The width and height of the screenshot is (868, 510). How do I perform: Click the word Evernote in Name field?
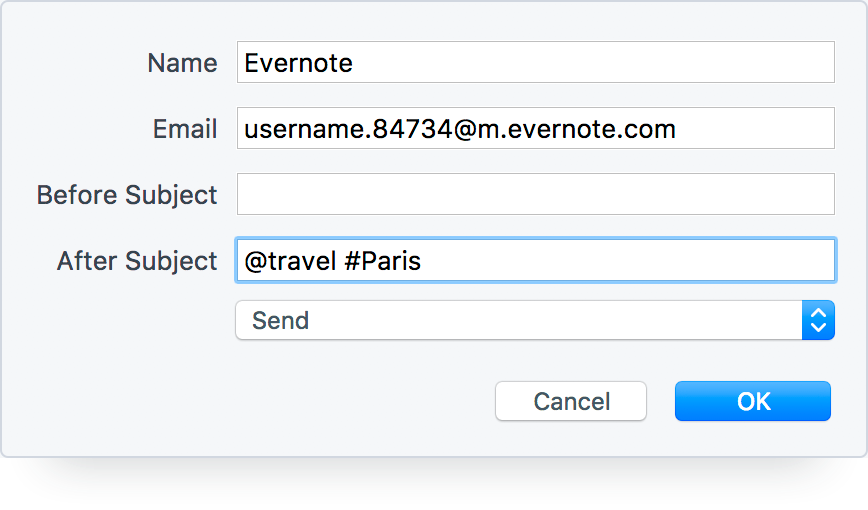click(x=298, y=63)
